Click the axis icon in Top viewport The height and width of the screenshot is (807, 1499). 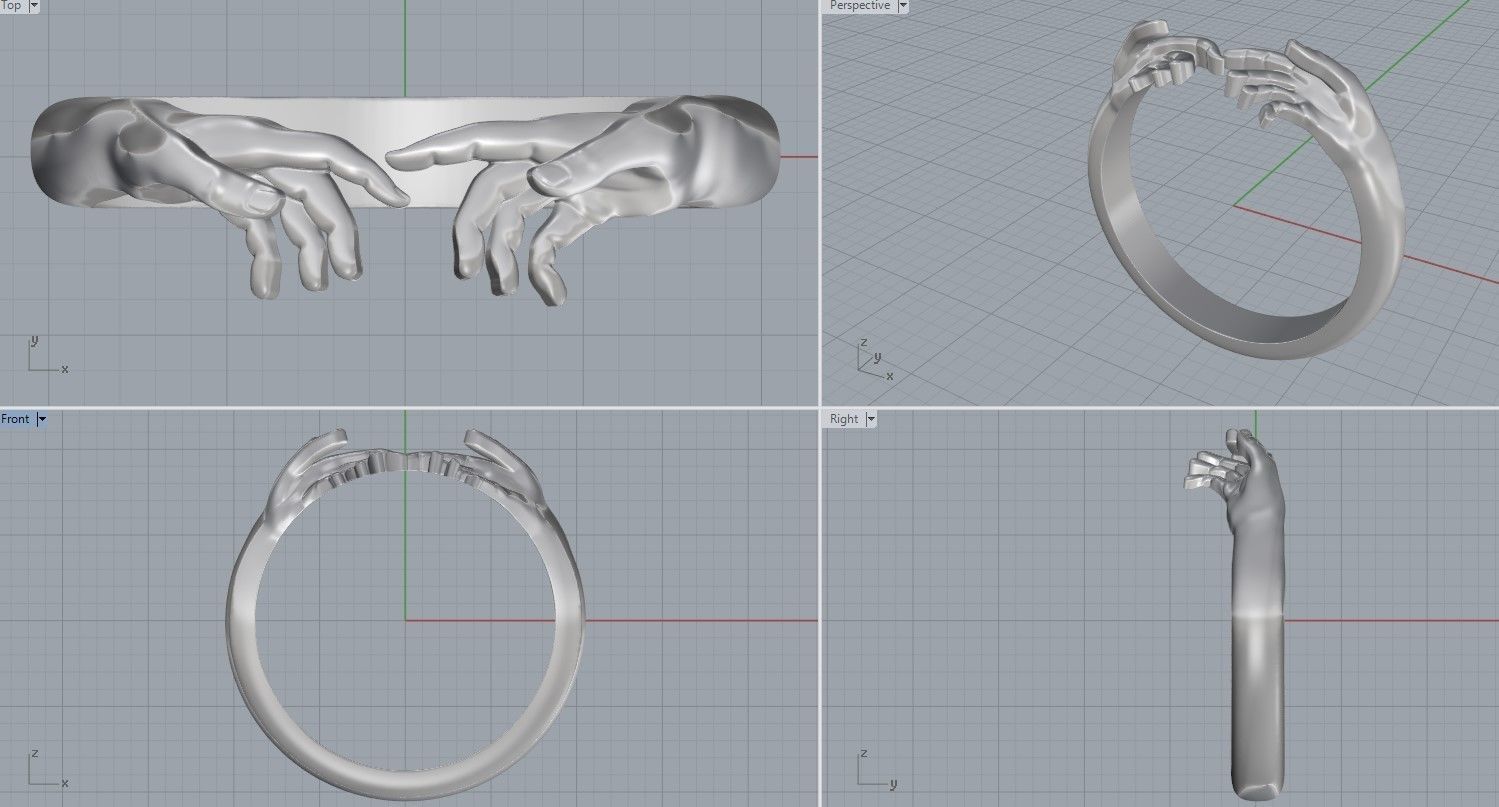point(46,355)
